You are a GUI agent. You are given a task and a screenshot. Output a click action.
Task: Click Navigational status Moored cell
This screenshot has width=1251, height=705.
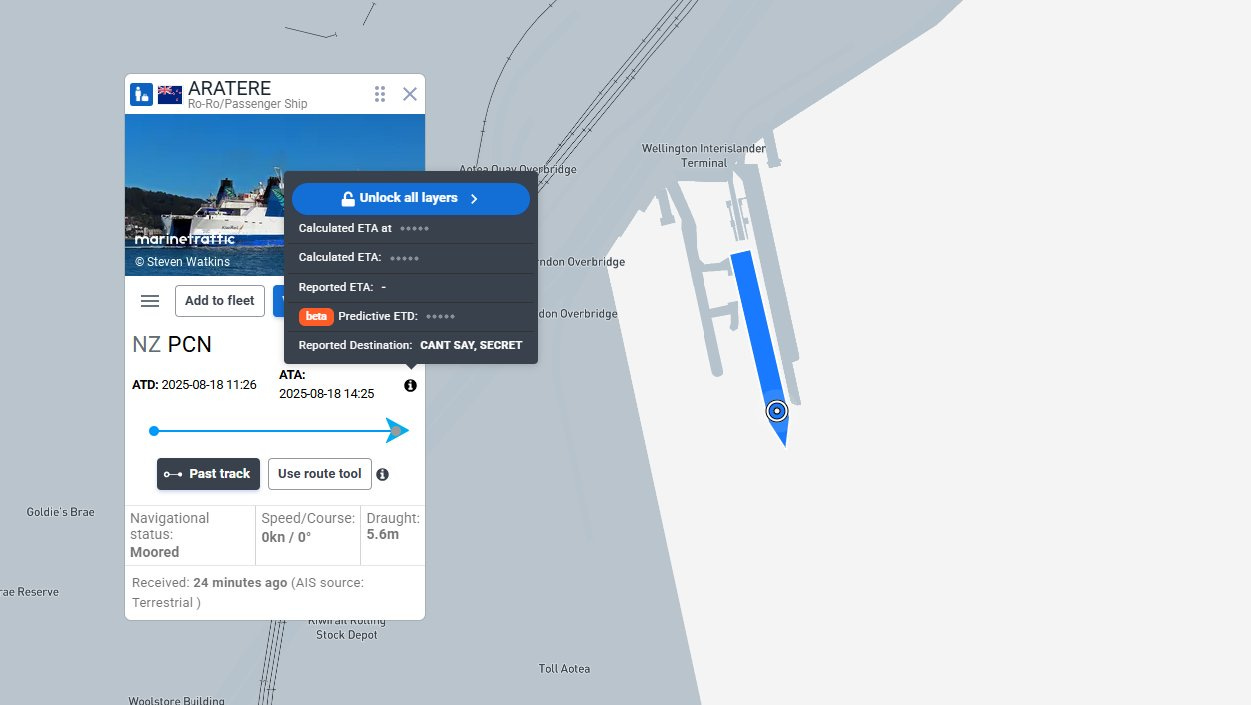[190, 535]
